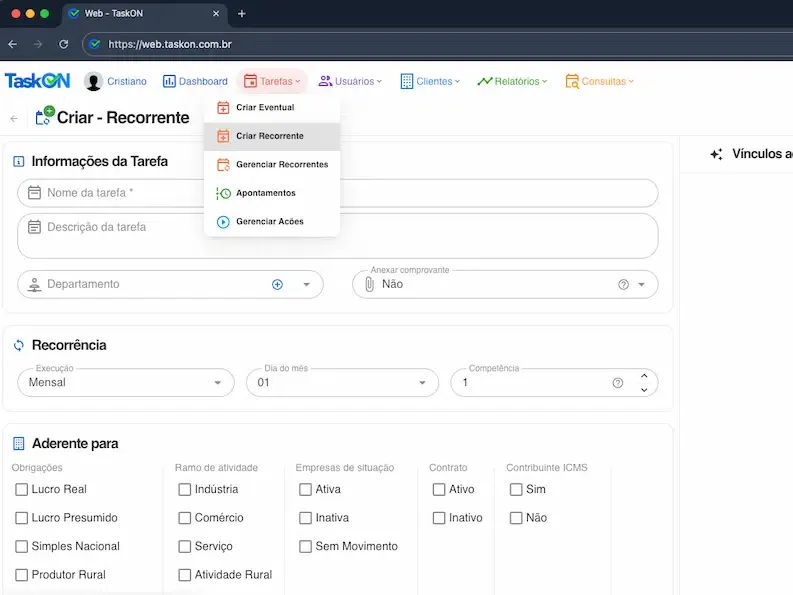
Task: Click the help icon in Anexar comprovante field
Action: click(x=623, y=285)
